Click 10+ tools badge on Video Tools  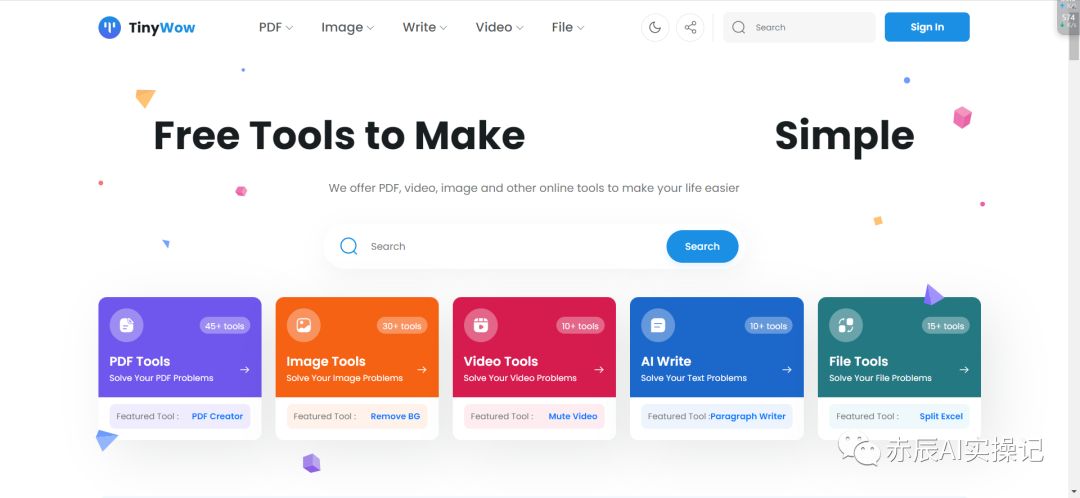click(x=579, y=326)
